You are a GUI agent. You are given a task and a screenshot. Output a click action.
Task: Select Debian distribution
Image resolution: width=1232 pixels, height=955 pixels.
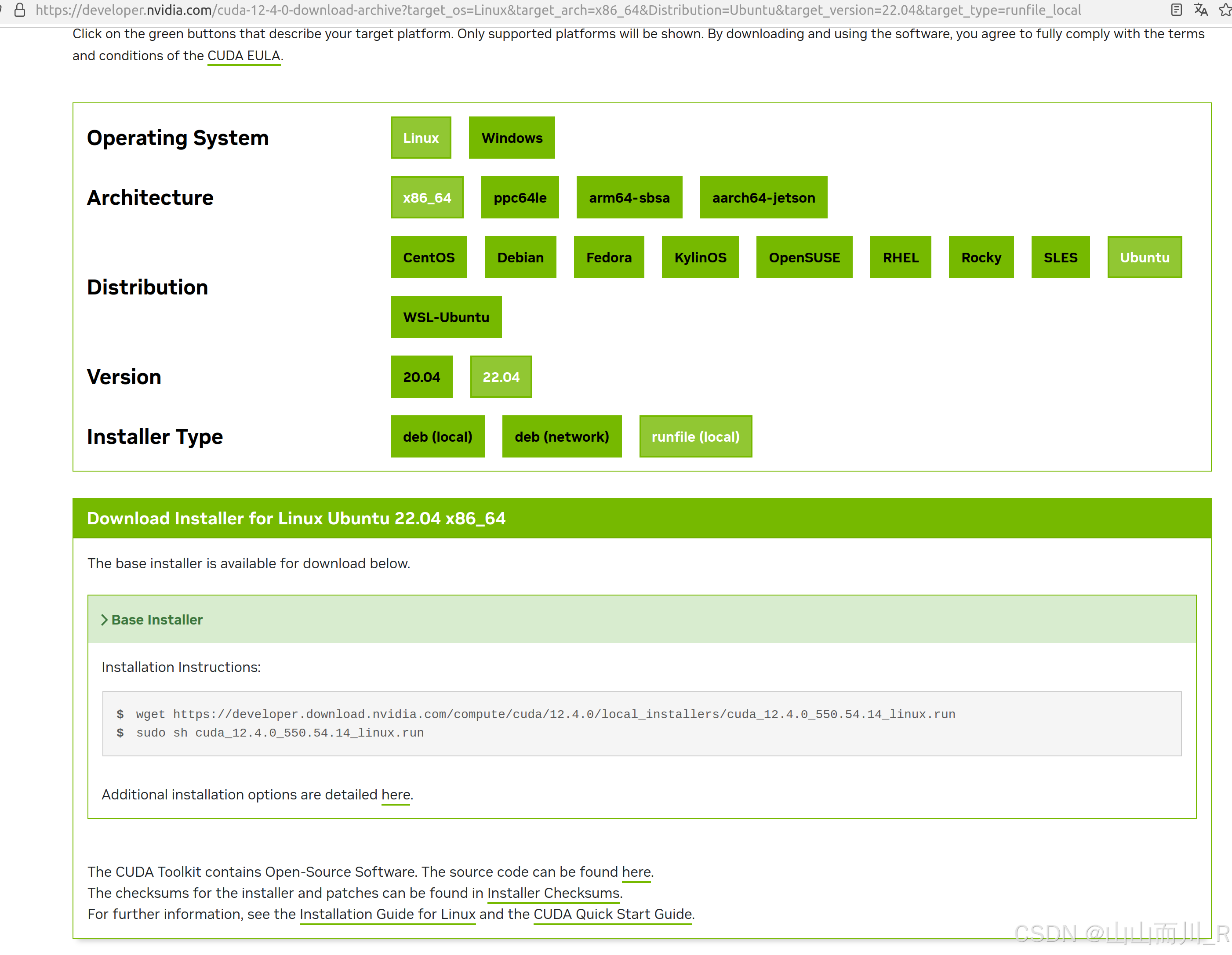pos(520,257)
